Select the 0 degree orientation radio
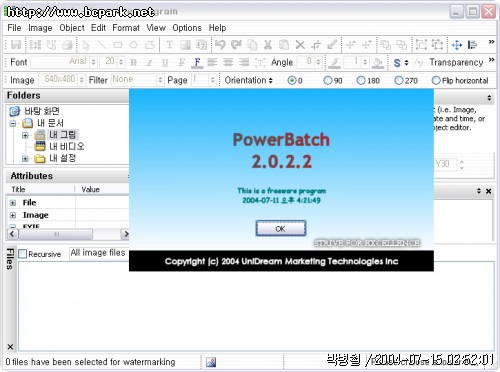Screen dimensions: 500x372 (292, 80)
